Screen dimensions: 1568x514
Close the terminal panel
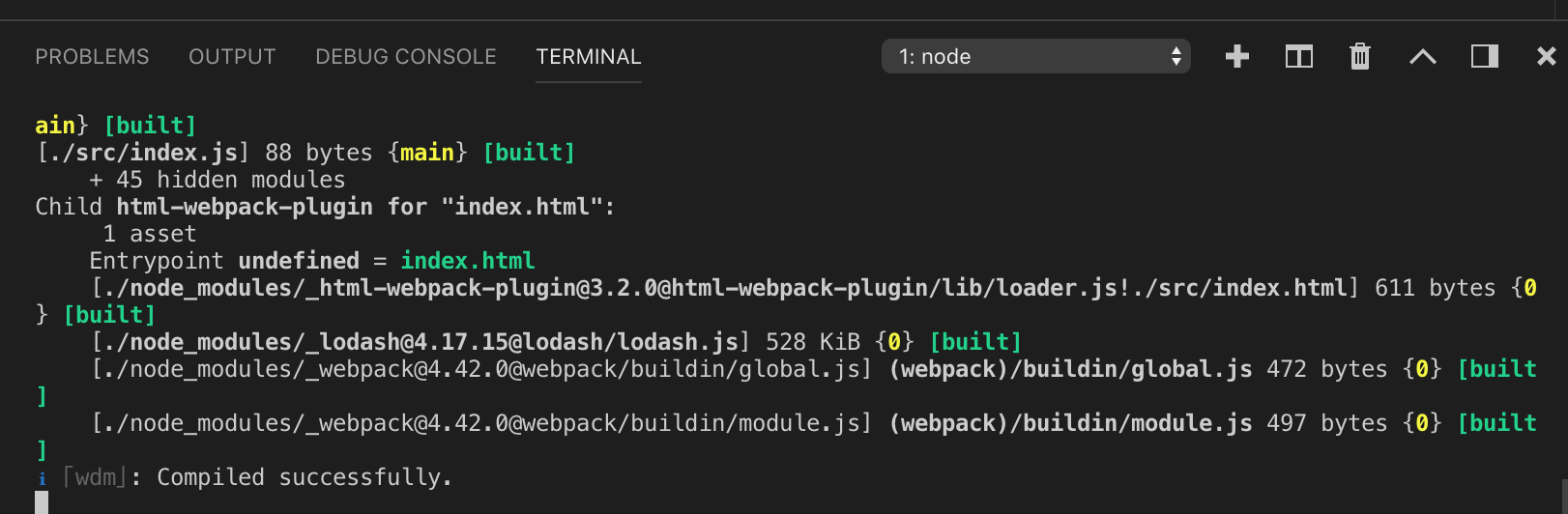pyautogui.click(x=1547, y=57)
